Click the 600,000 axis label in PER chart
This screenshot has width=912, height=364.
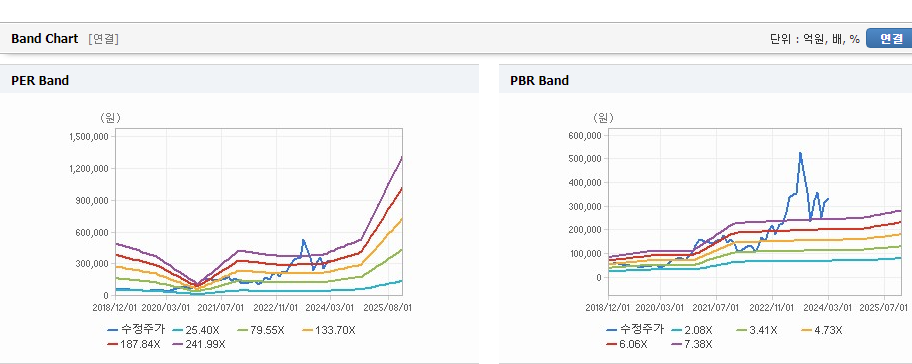(x=92, y=232)
